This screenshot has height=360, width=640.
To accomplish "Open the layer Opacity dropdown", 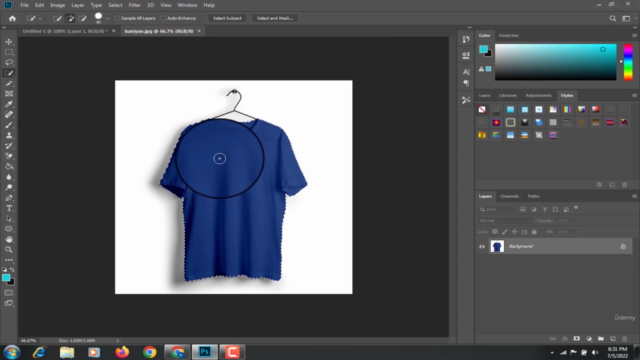I will point(574,220).
